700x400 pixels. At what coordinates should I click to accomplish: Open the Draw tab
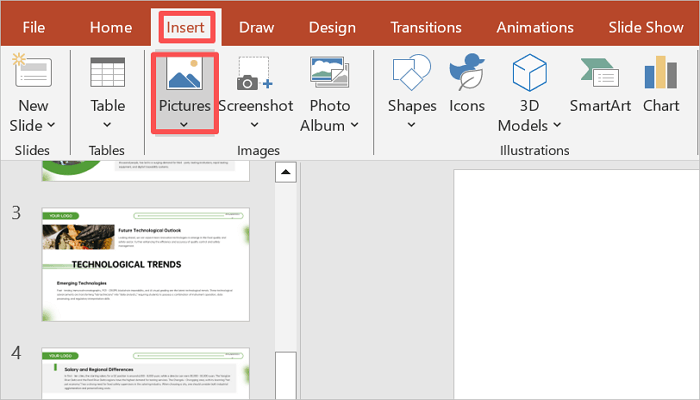click(256, 28)
